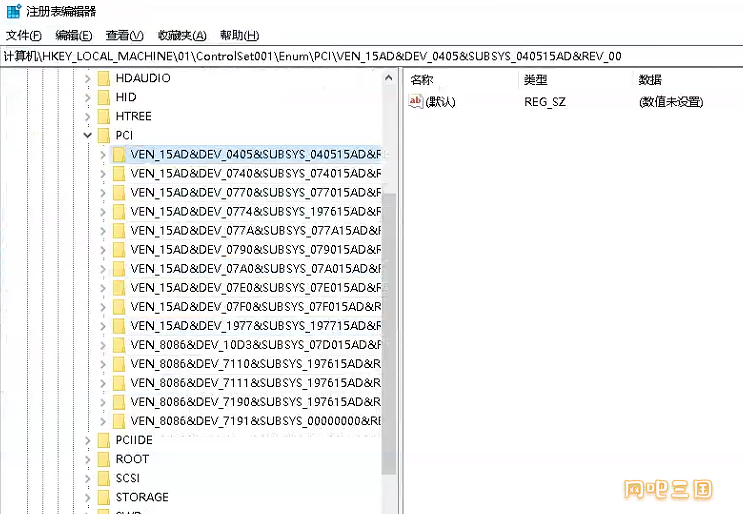Click folder icon of VEN_8086&DEV_7110 key
743x514 pixels.
(x=119, y=364)
